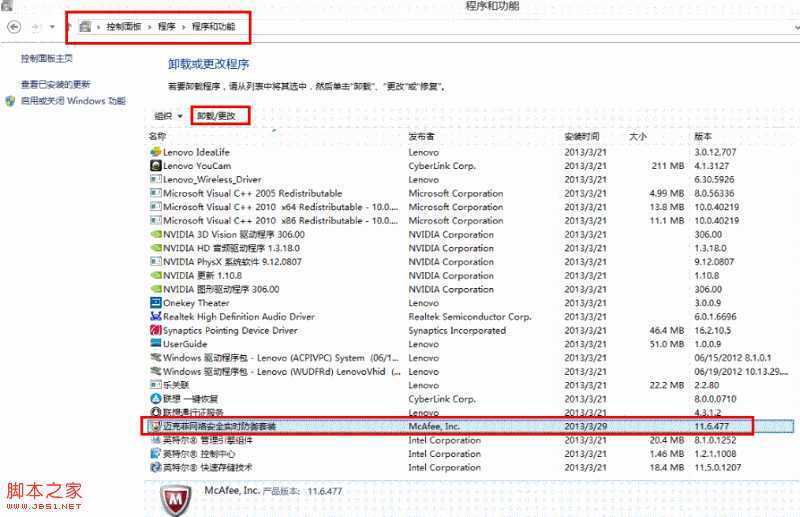Click the Visual C++ 2010 x86 icon
The width and height of the screenshot is (800, 517).
coord(156,220)
